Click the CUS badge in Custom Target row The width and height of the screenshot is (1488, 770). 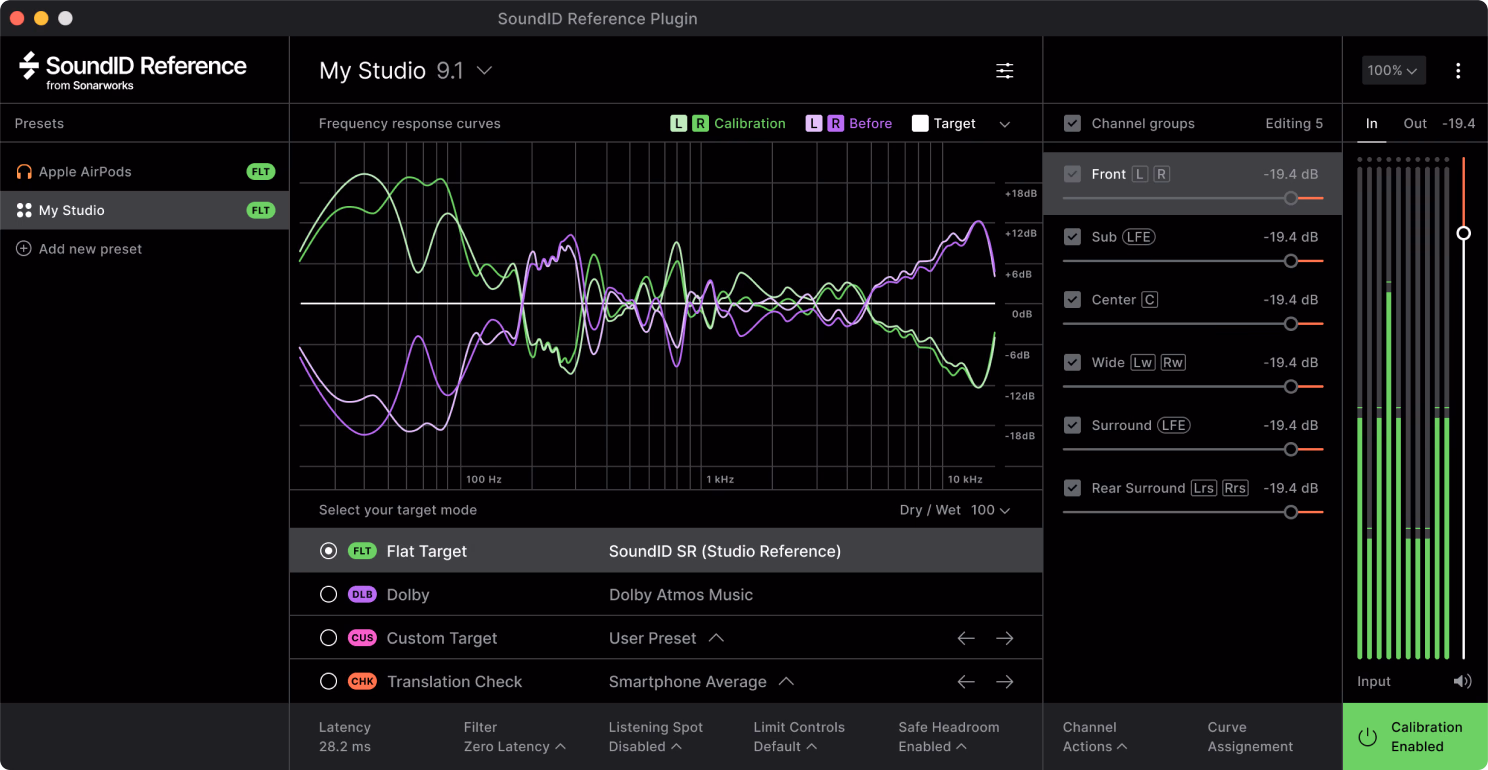pos(362,638)
